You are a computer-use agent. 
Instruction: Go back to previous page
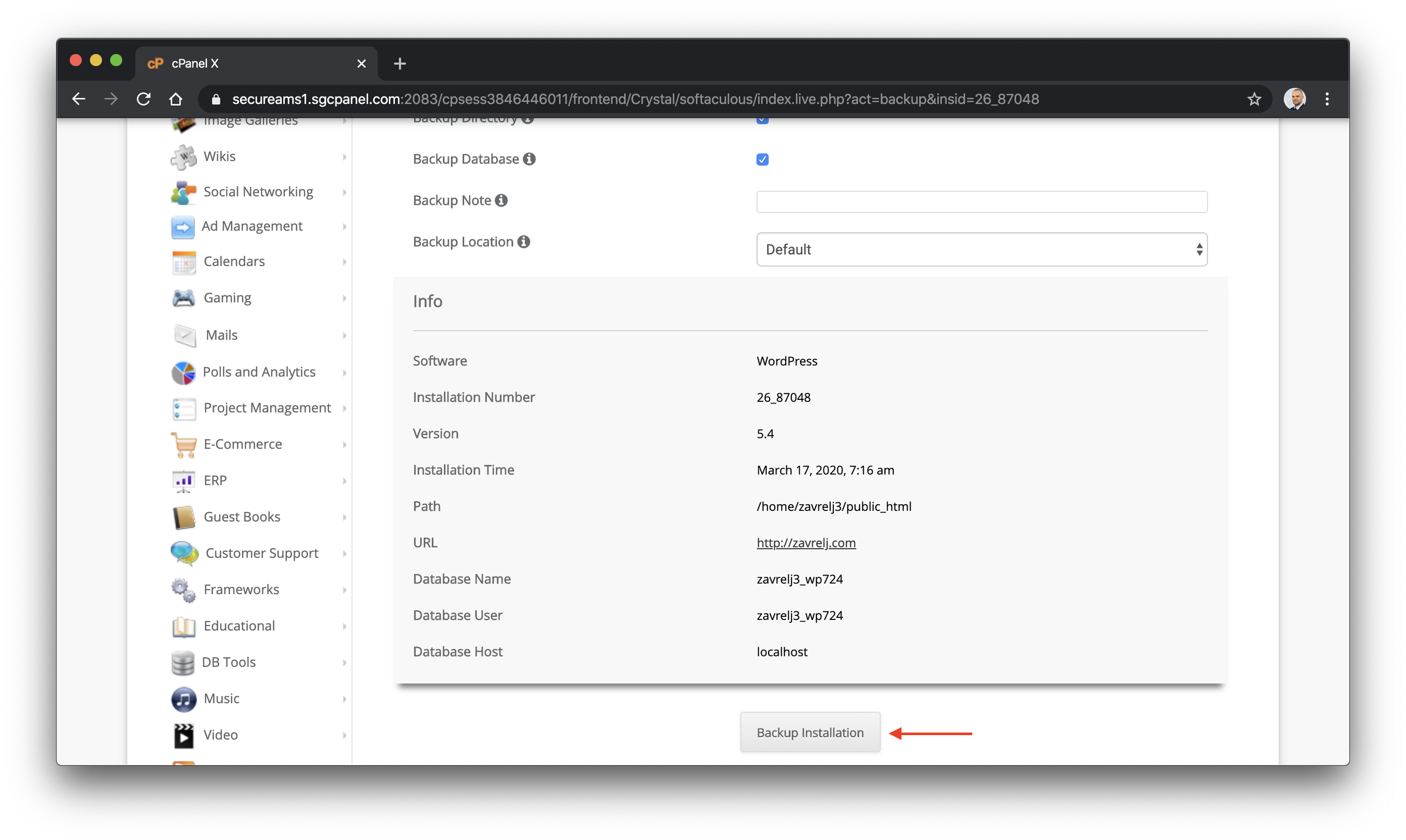click(79, 99)
